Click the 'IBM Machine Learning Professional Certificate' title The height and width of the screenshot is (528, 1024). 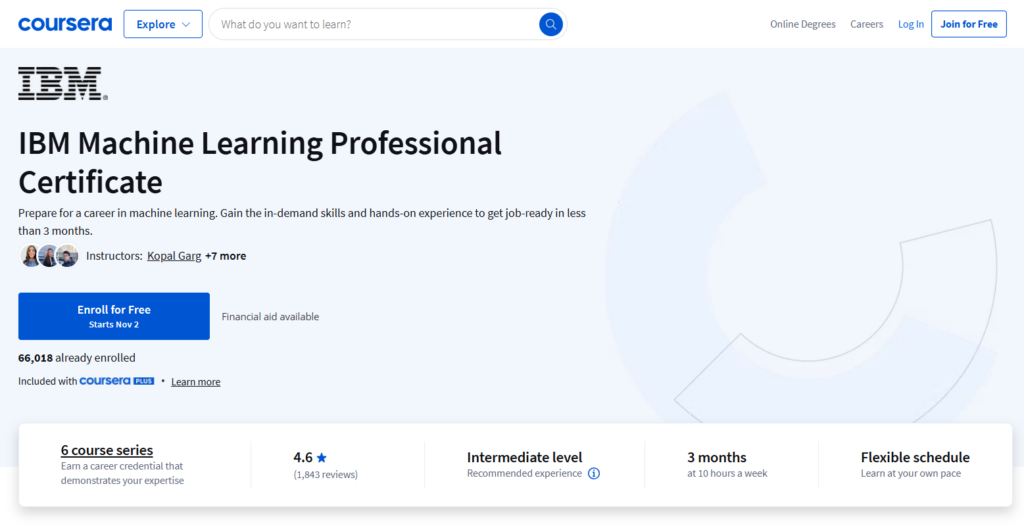260,163
